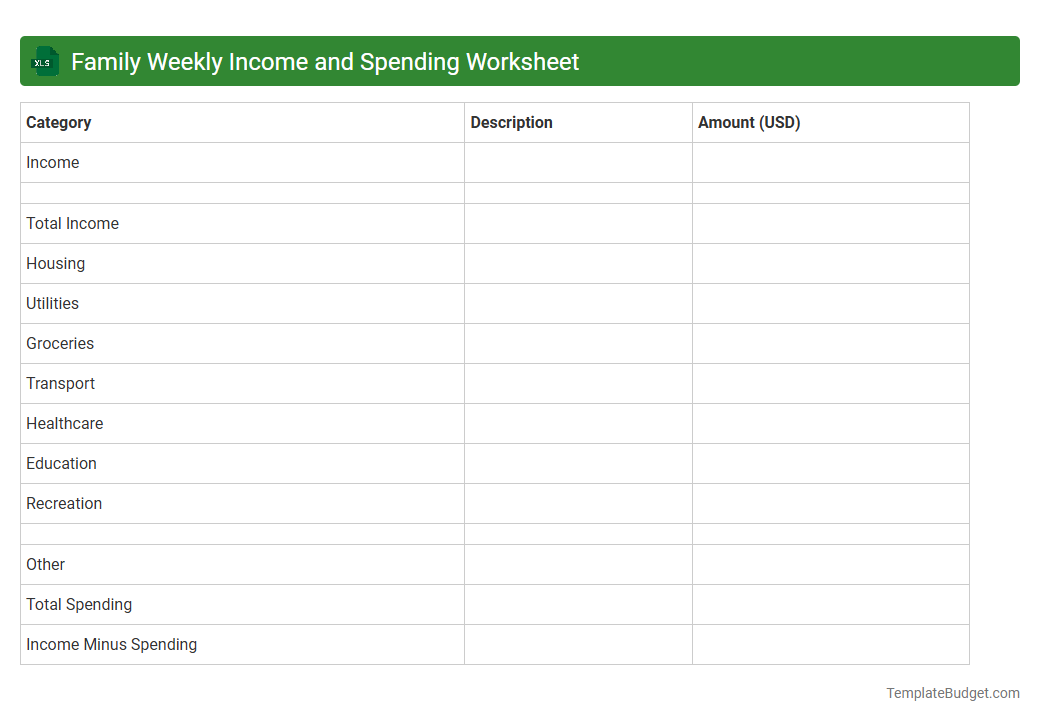Open the TemplateBudget.com link
Screen dimensions: 1040x722
[951, 692]
